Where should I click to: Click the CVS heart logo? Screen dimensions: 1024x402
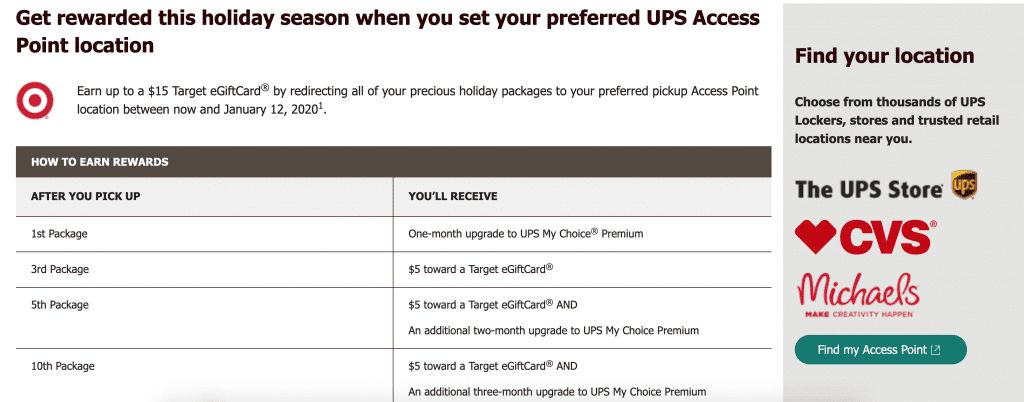pyautogui.click(x=814, y=236)
